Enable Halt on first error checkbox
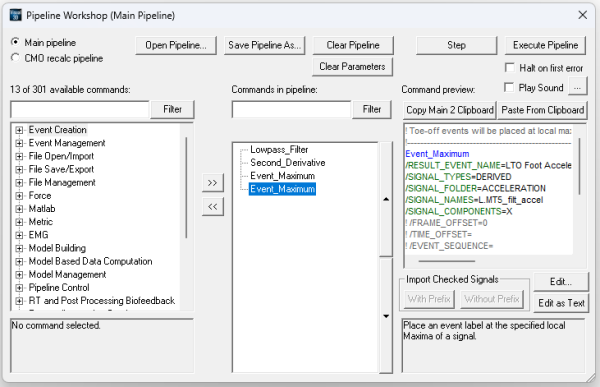The width and height of the screenshot is (600, 387). (510, 68)
